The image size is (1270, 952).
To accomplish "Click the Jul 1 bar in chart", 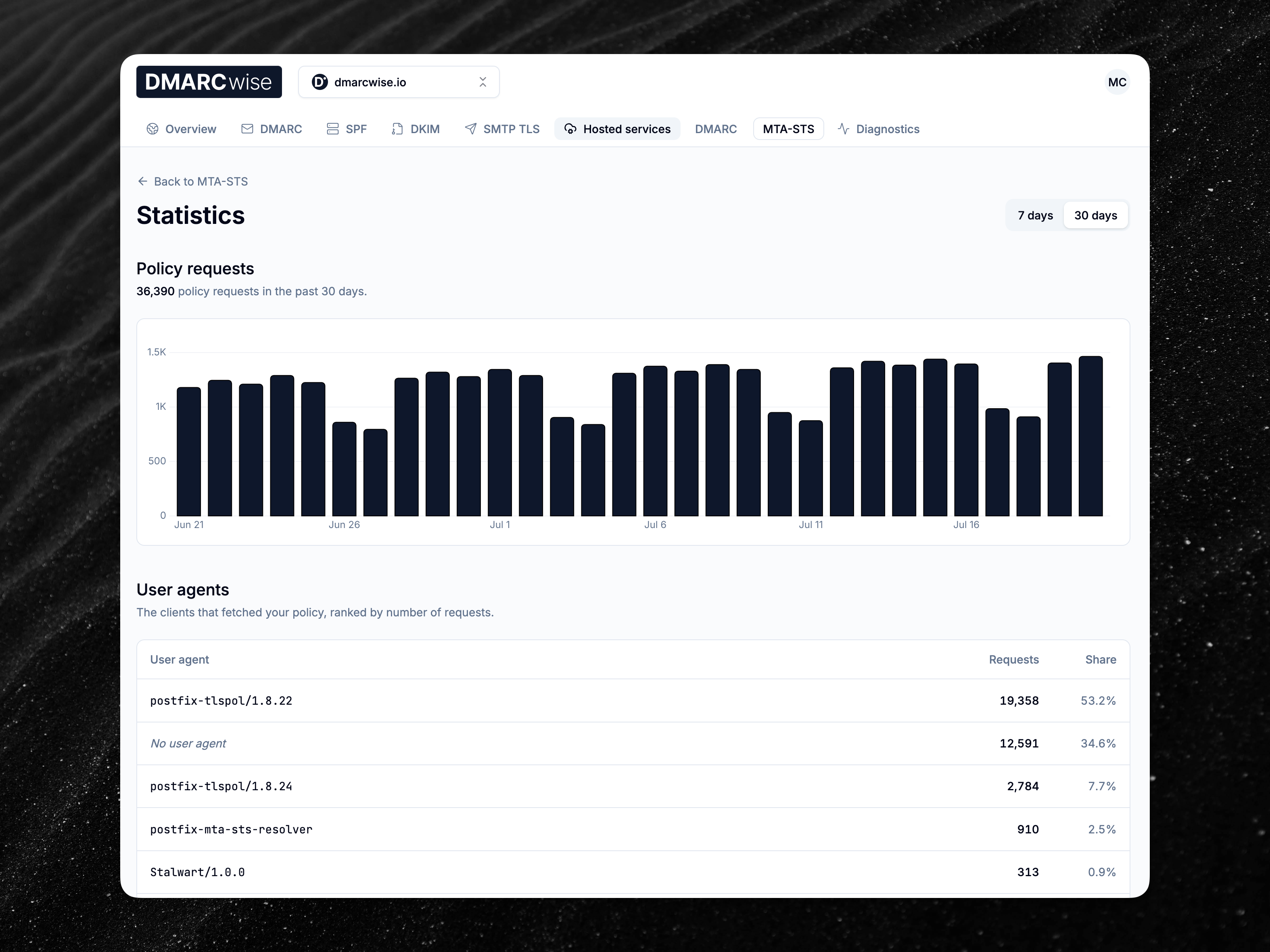I will click(500, 443).
